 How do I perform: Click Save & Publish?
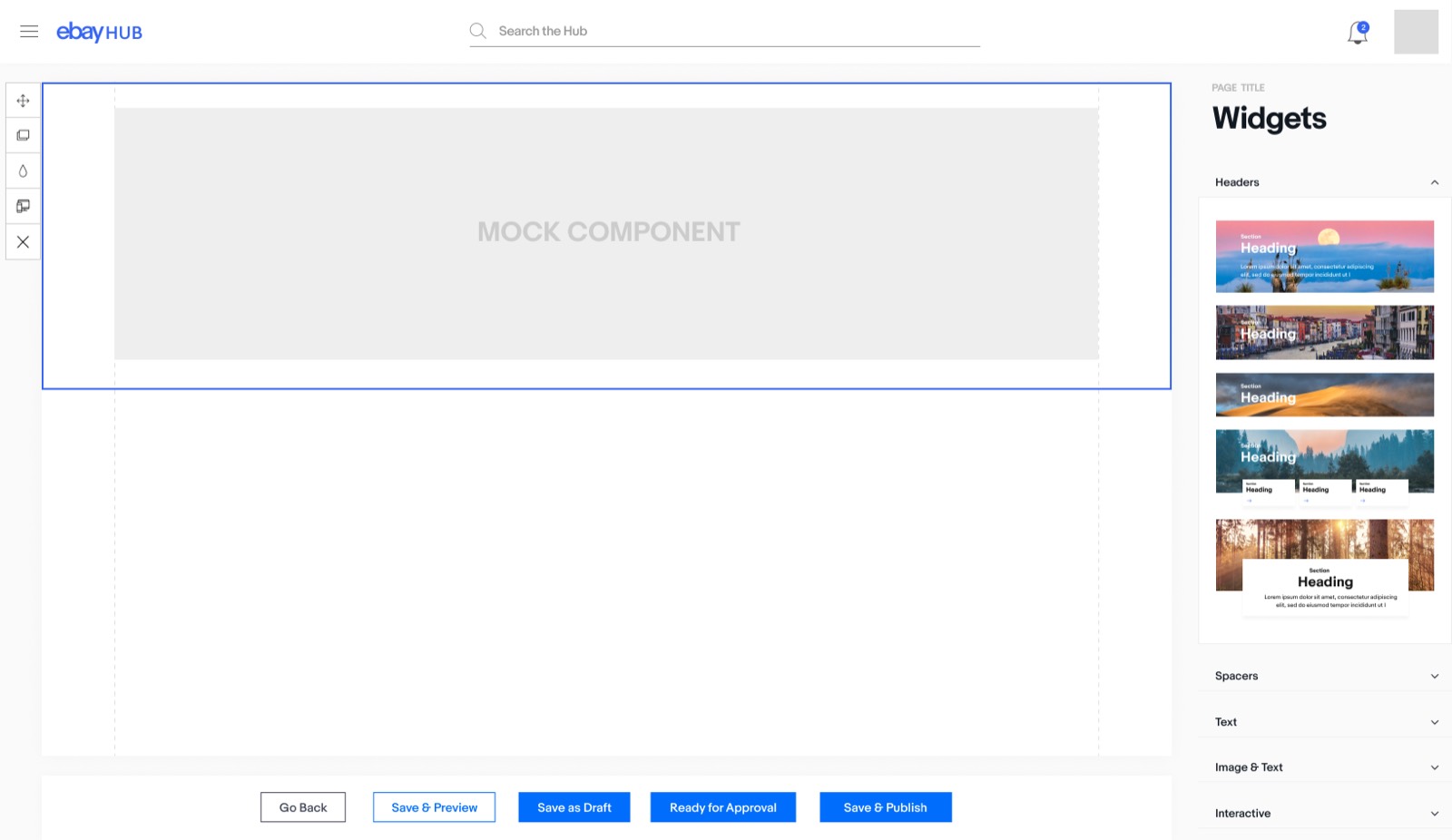click(x=886, y=807)
